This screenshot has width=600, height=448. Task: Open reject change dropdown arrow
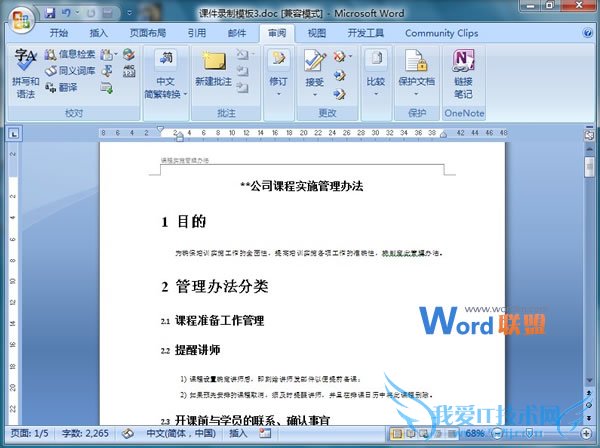coord(351,57)
